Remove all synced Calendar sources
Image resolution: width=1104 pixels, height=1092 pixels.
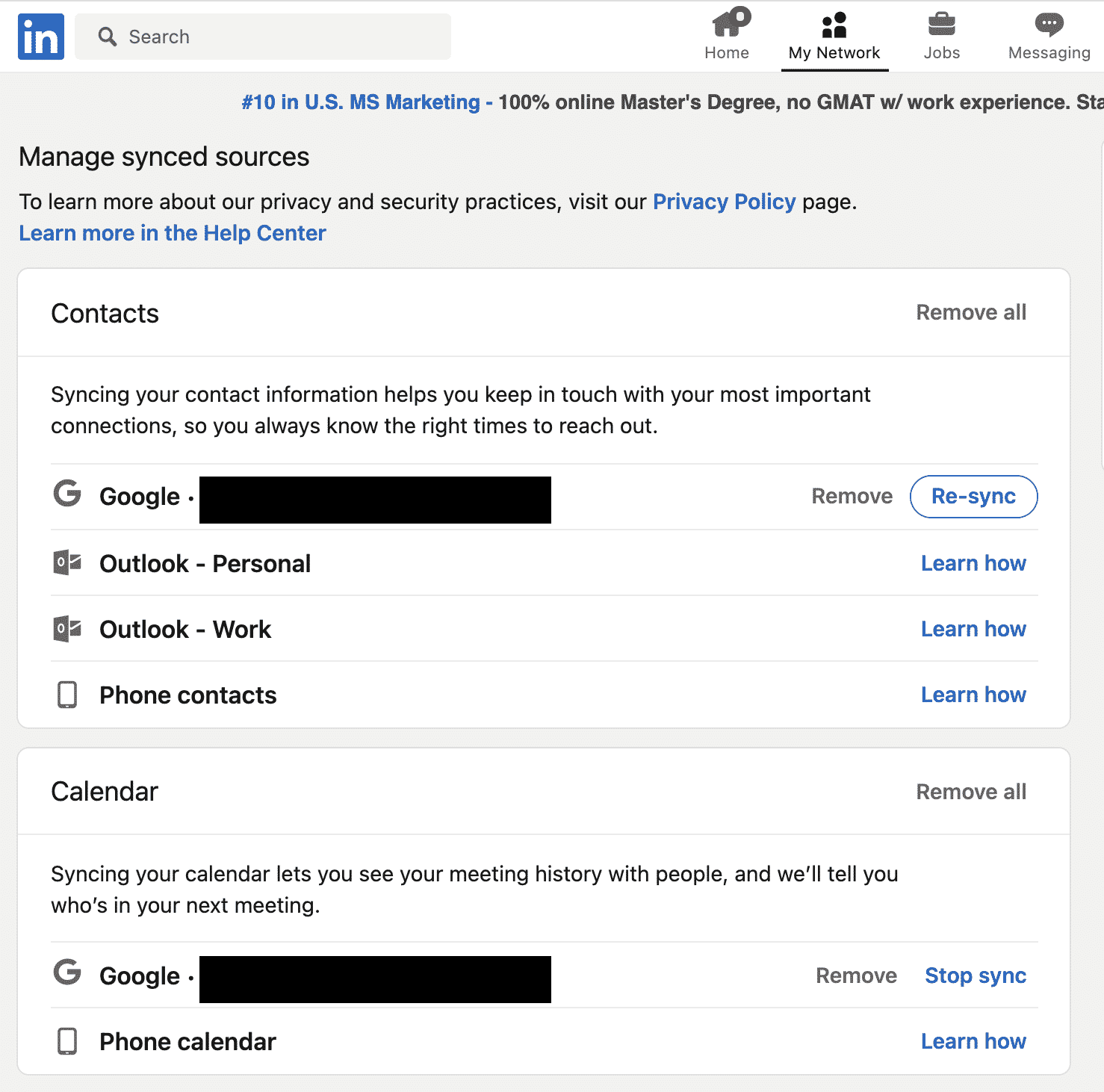pos(970,792)
